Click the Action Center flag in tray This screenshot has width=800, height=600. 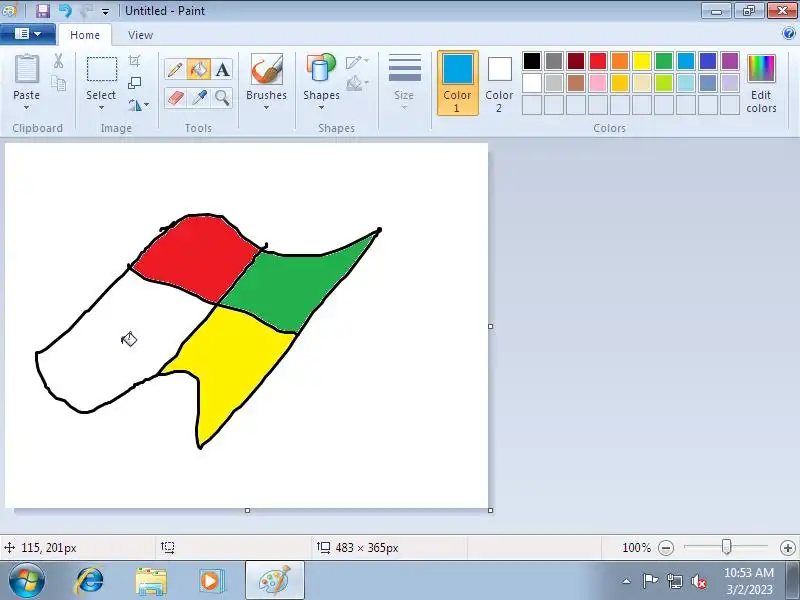649,581
